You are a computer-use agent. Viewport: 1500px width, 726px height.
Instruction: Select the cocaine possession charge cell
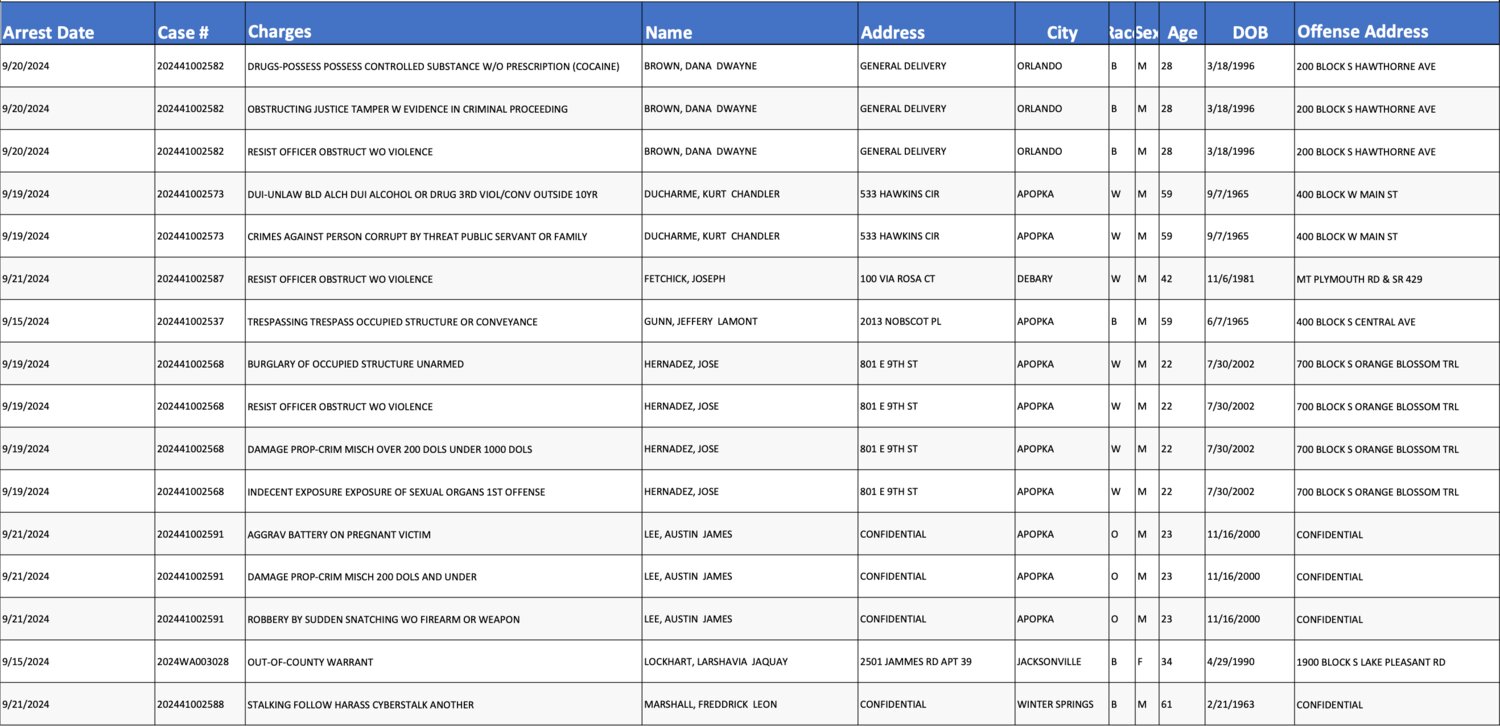444,66
